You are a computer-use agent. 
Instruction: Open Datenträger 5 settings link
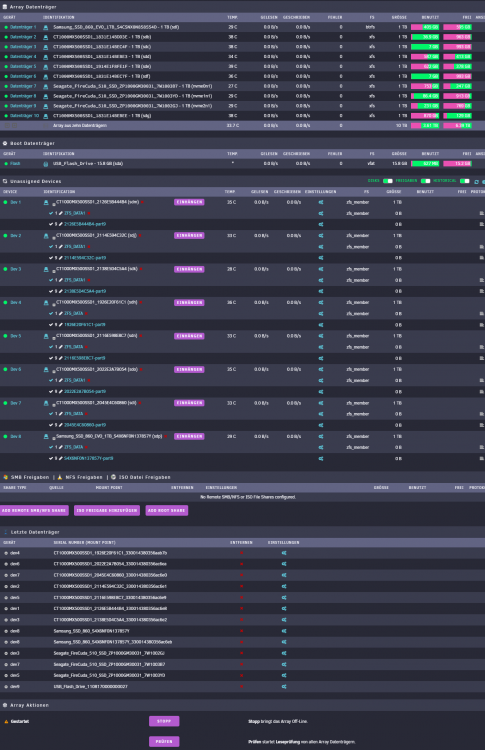[23, 66]
